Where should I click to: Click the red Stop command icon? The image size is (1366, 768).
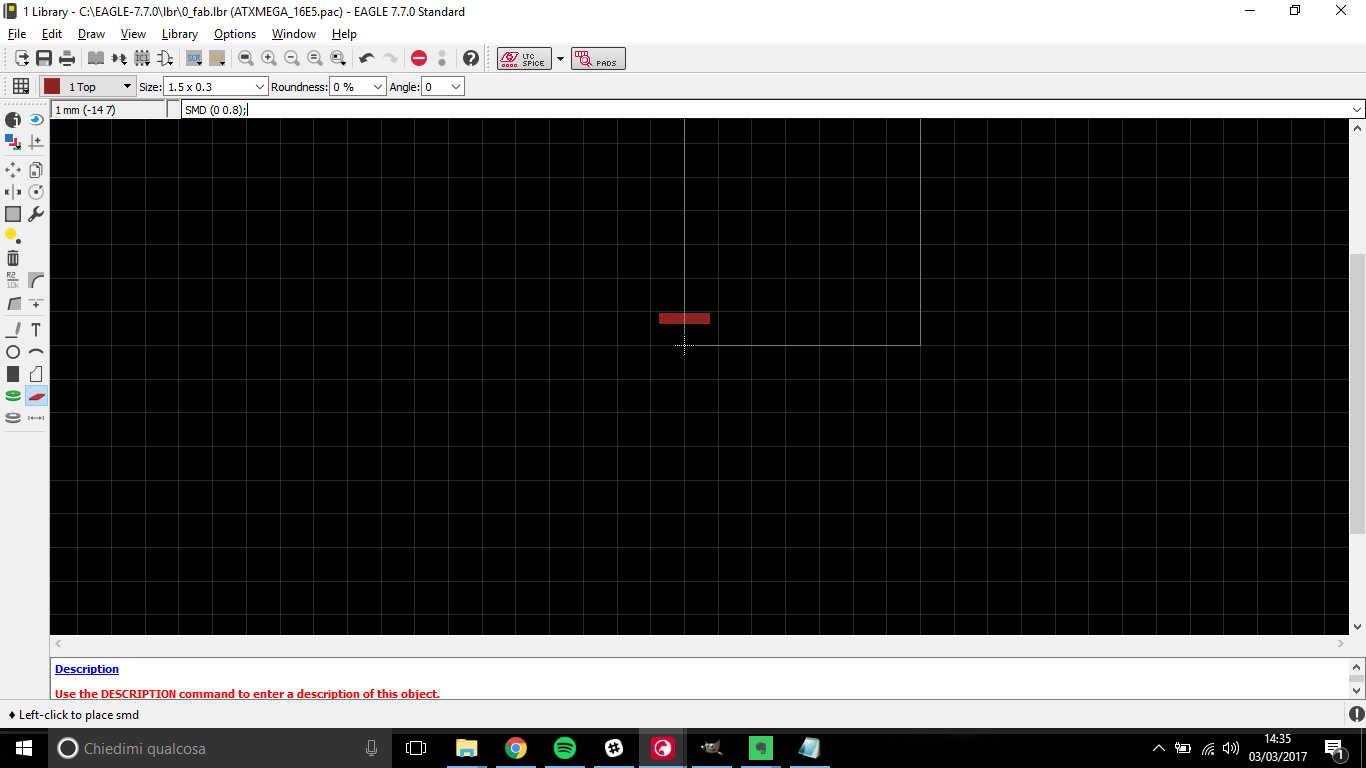(x=419, y=59)
